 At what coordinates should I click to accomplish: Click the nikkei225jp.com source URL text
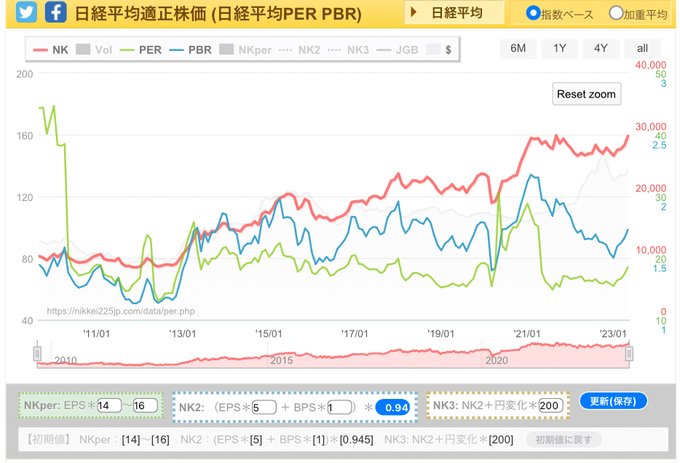tap(121, 311)
